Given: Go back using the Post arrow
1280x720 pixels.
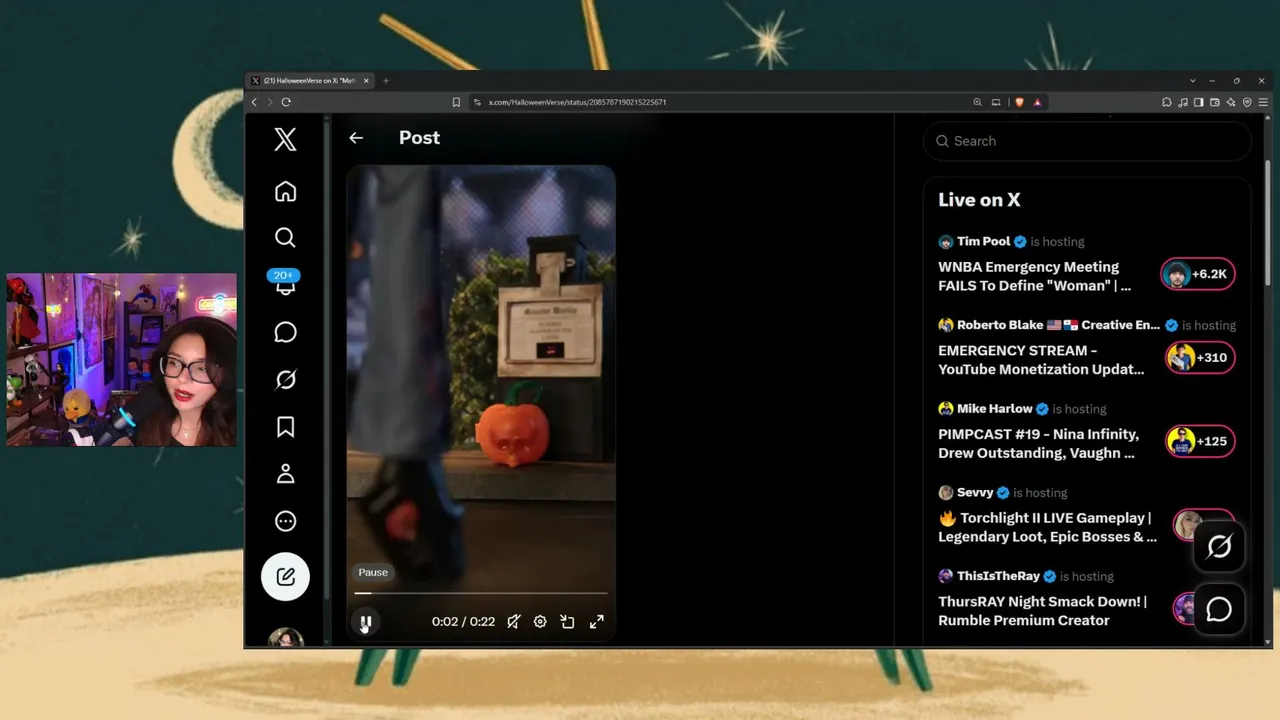Looking at the screenshot, I should point(356,138).
